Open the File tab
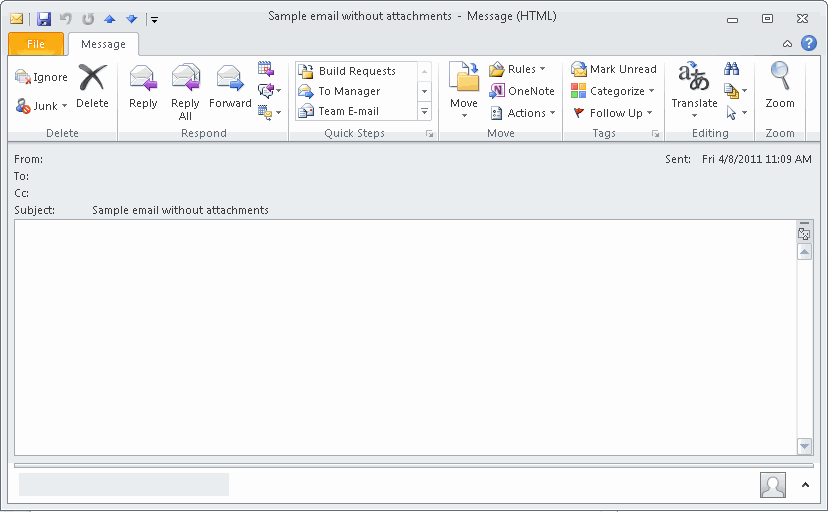 (x=36, y=44)
